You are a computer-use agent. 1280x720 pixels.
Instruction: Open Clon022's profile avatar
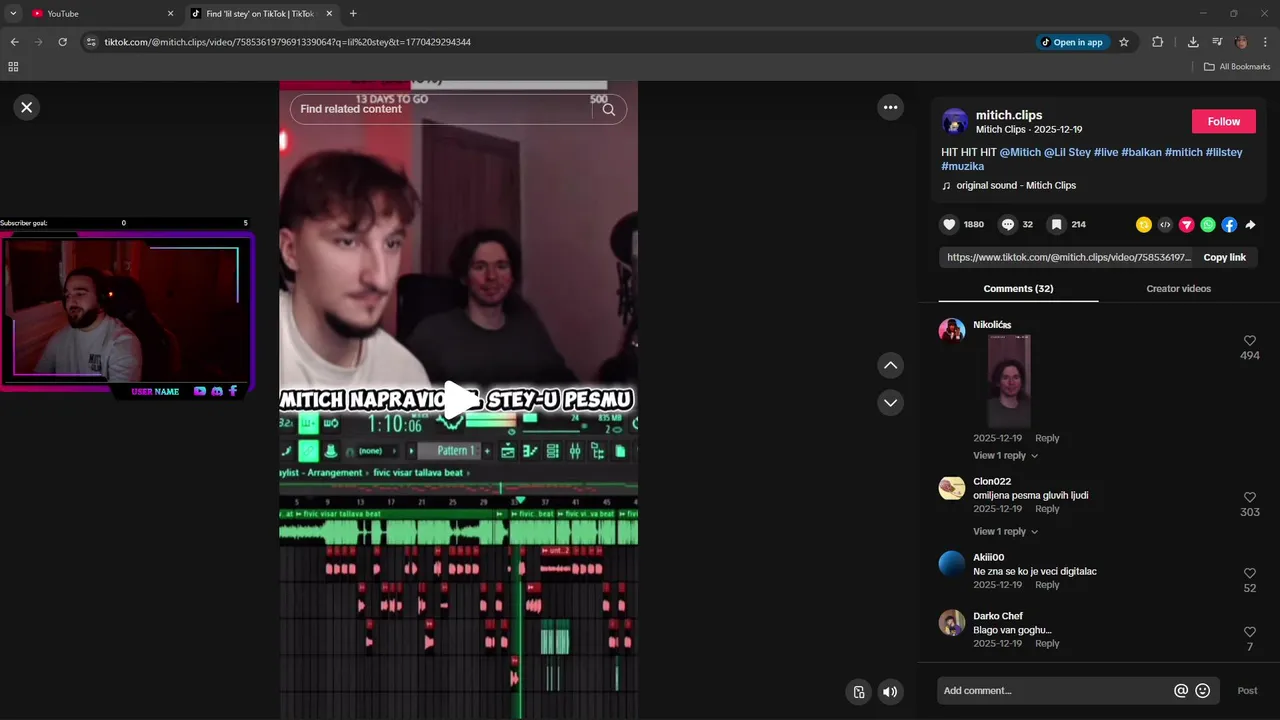point(952,488)
